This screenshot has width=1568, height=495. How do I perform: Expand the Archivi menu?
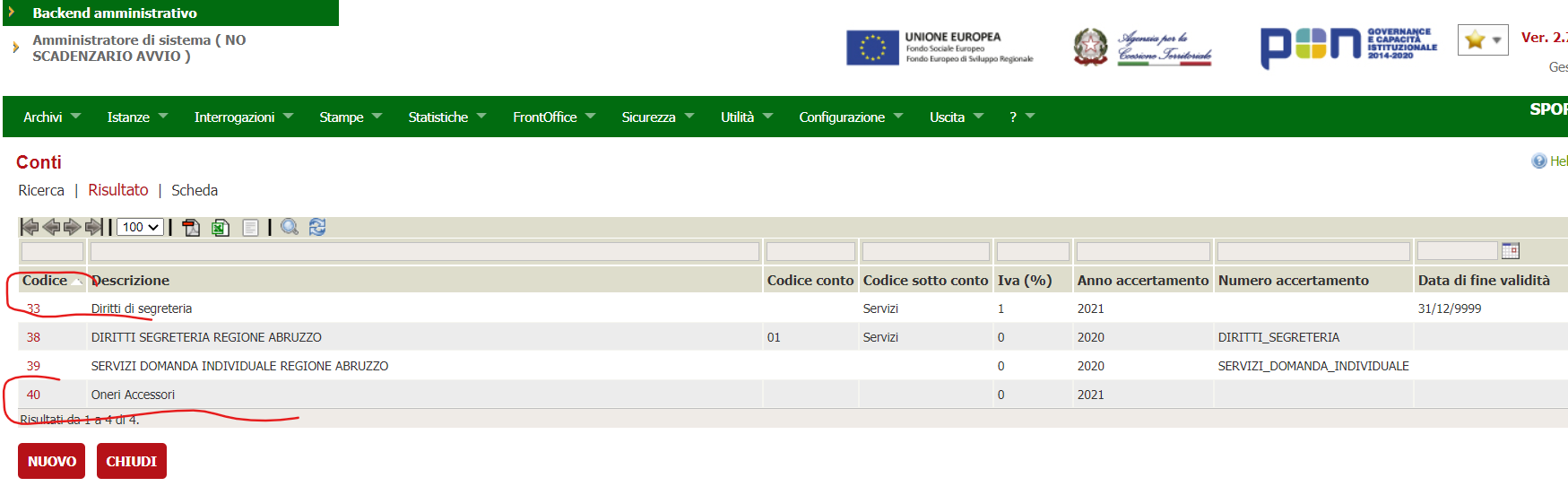tap(51, 117)
